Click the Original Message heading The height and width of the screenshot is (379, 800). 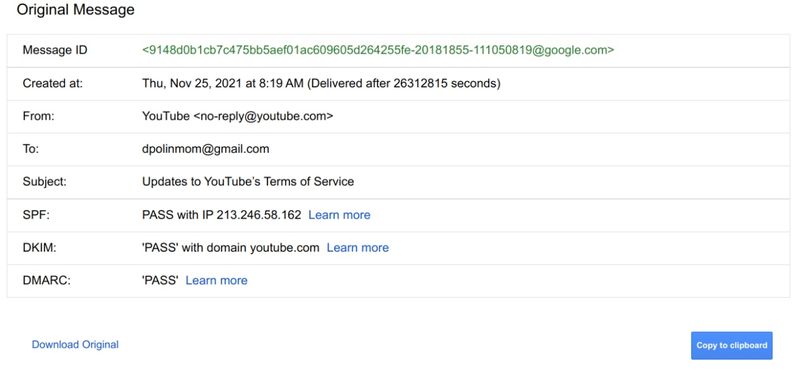(x=76, y=10)
